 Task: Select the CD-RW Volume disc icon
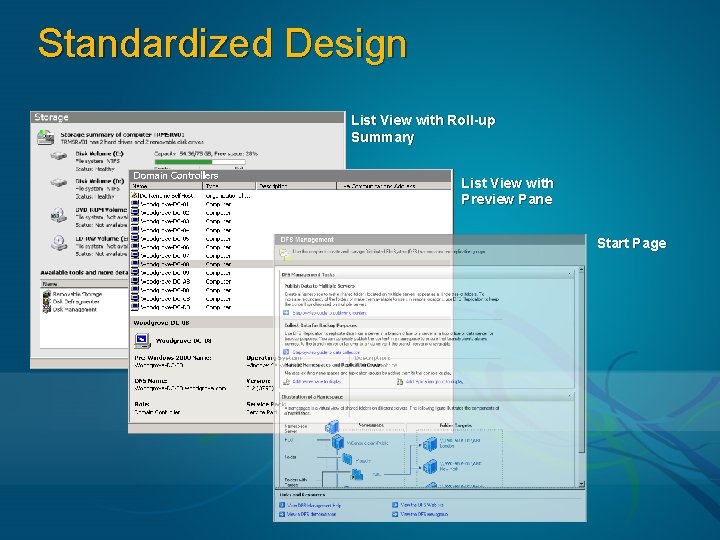(59, 242)
